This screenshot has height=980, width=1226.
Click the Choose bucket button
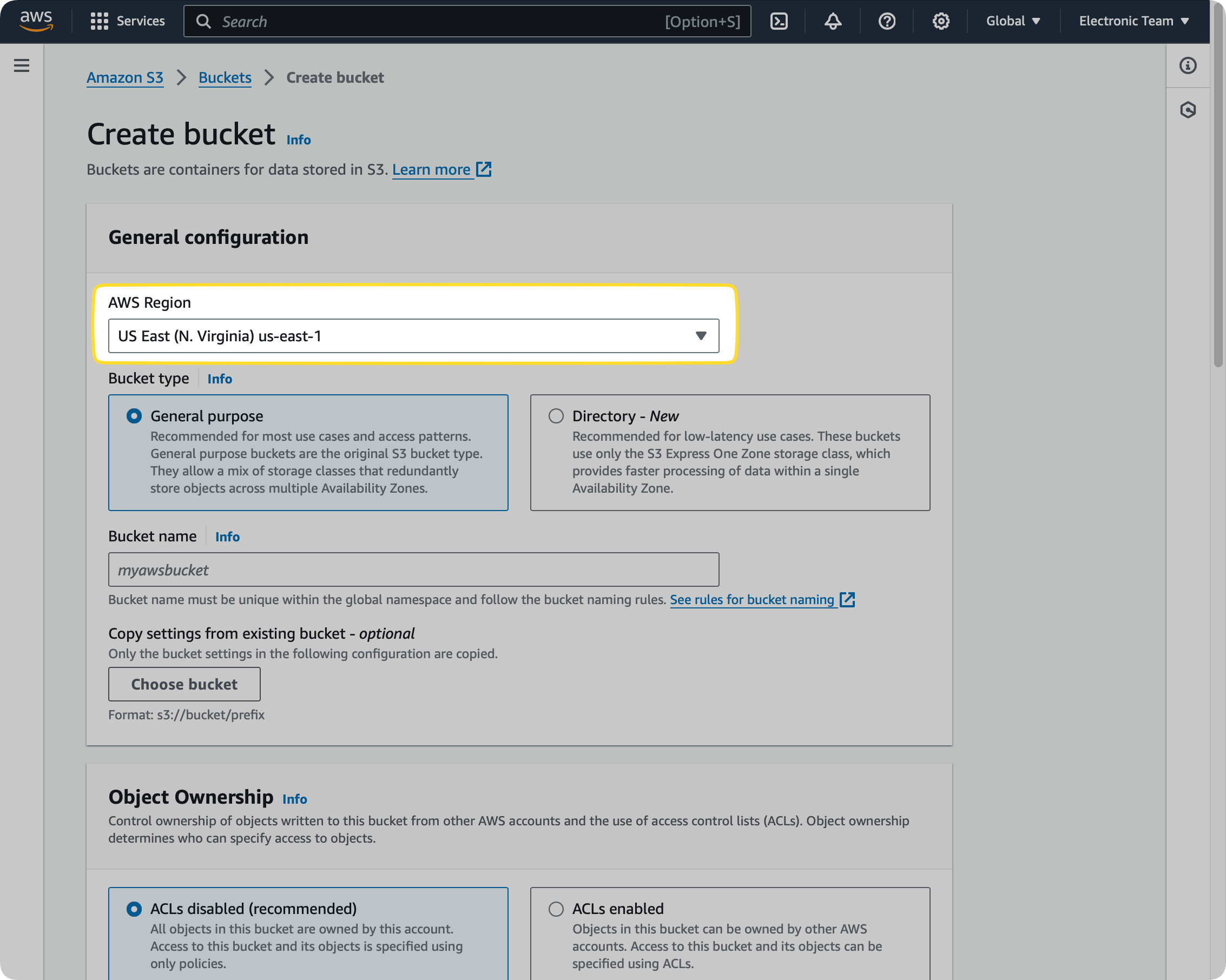[183, 684]
